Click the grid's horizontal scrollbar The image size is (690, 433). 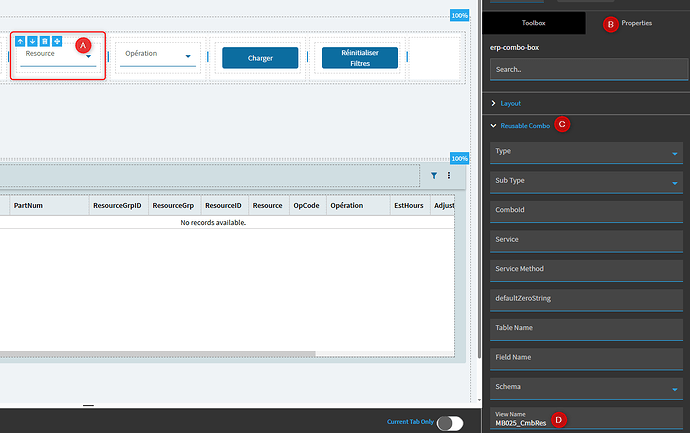click(158, 354)
